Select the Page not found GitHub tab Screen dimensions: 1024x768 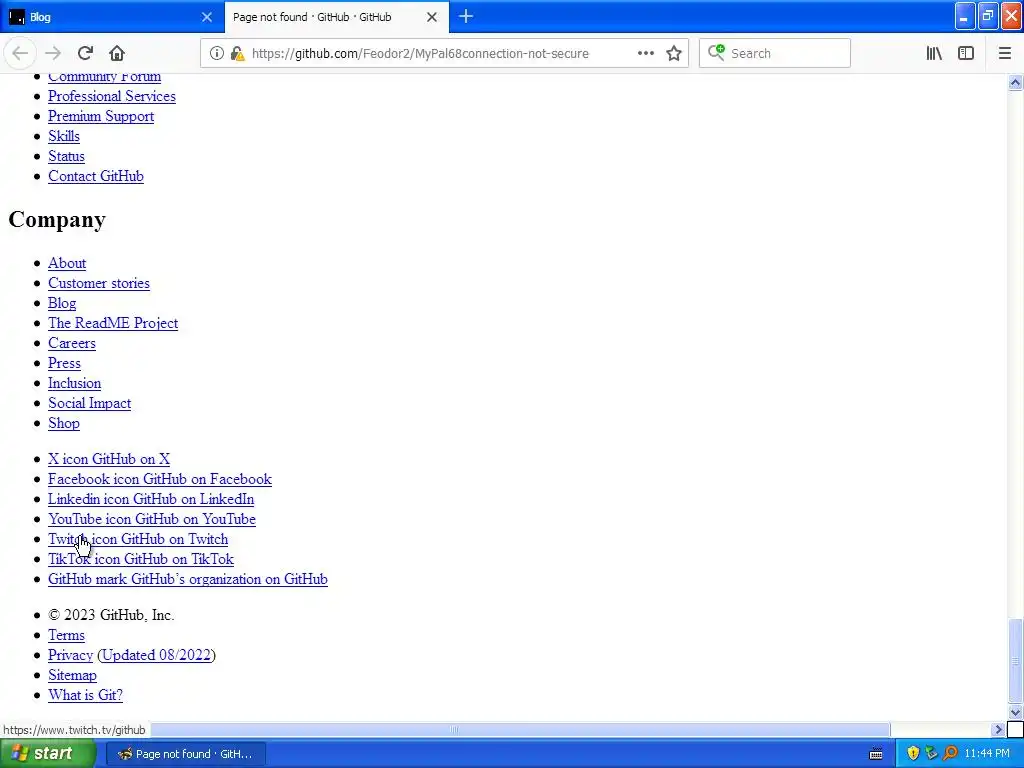(x=336, y=17)
